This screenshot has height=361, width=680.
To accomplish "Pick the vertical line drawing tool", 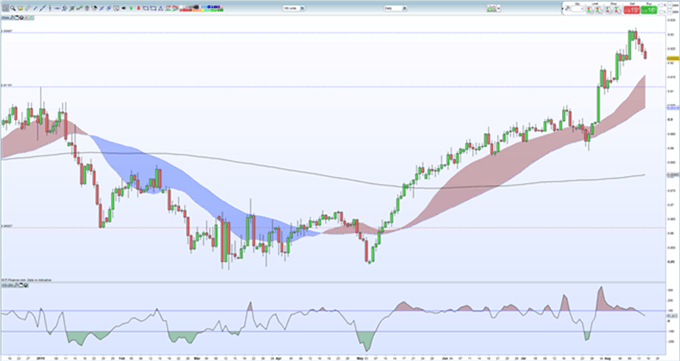I will pos(50,8).
